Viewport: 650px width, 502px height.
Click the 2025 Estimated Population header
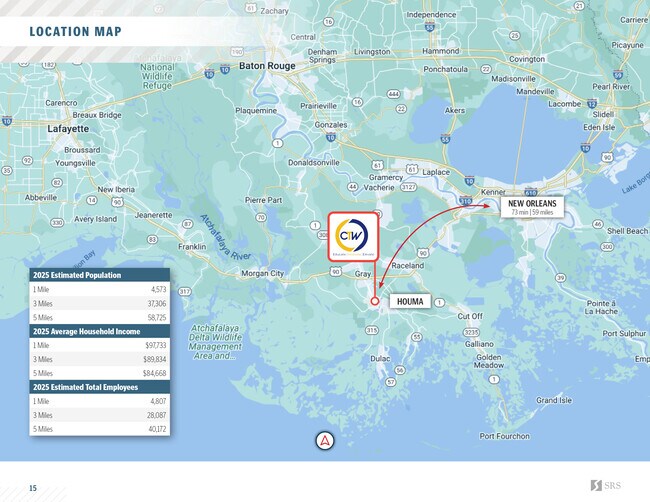(99, 275)
